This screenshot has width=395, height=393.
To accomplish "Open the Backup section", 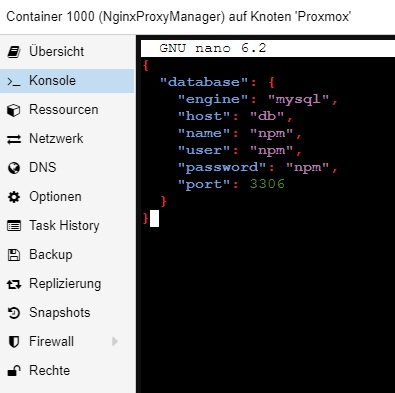I will tap(67, 255).
